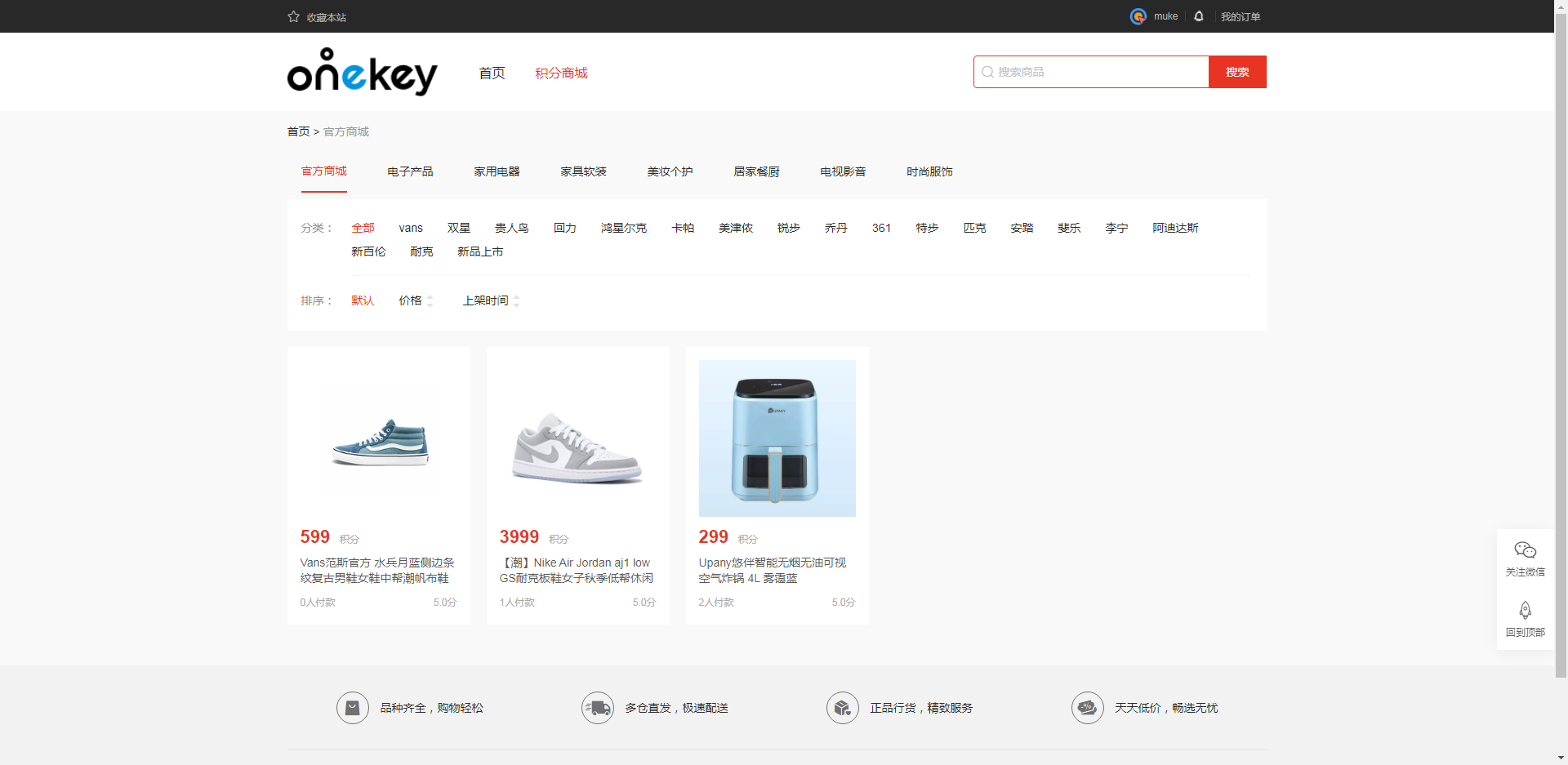Switch to the 时尚服饰 tab
1568x765 pixels.
929,171
